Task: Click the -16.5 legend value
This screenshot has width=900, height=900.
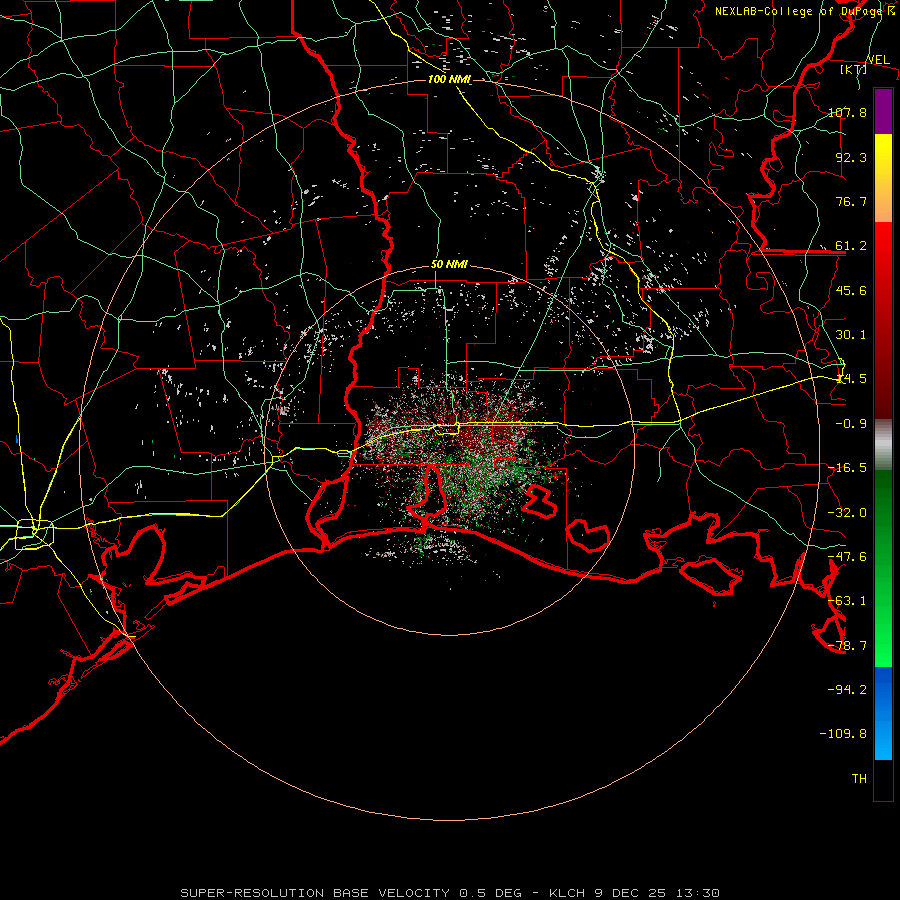Action: pos(847,468)
